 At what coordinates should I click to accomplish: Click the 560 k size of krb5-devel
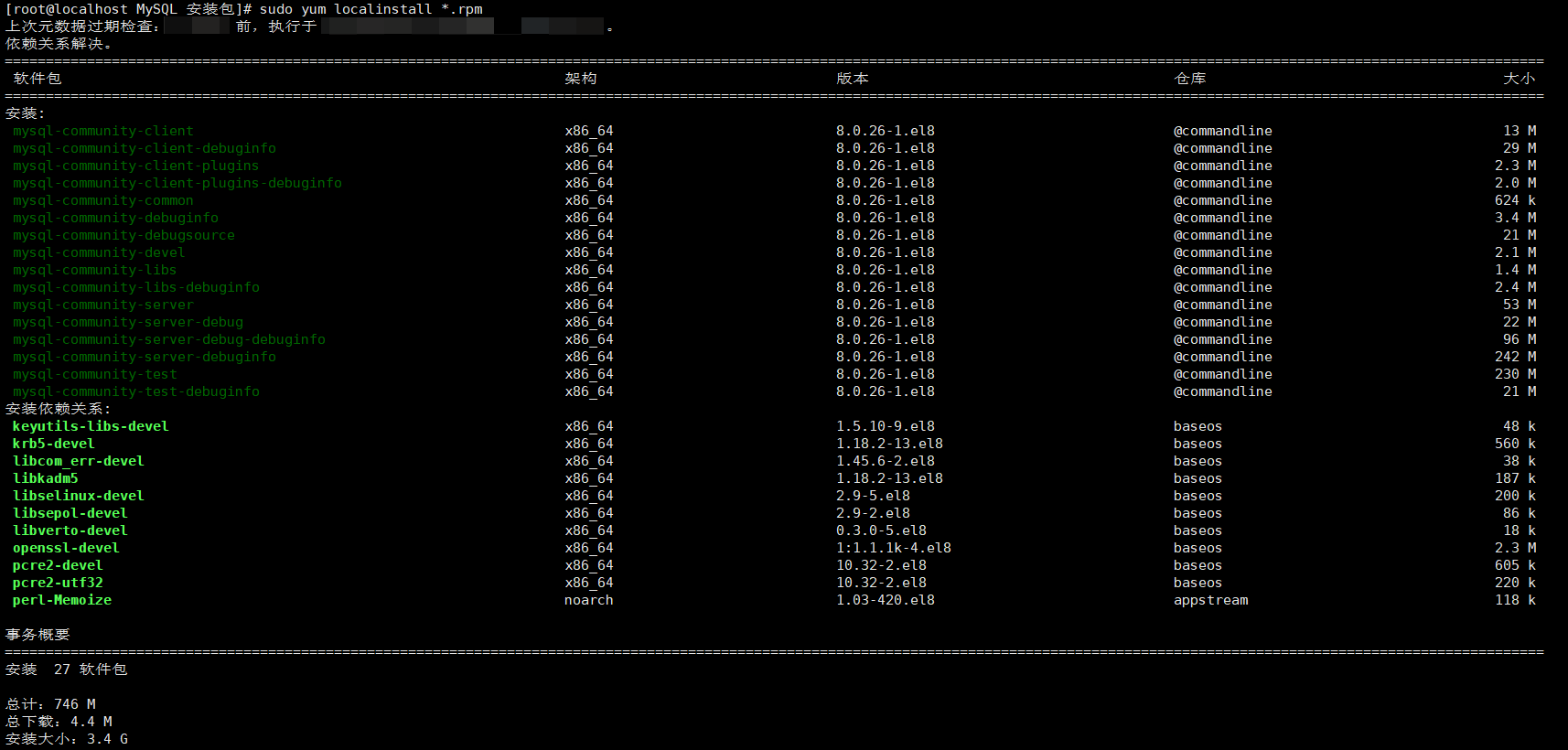tap(1516, 444)
